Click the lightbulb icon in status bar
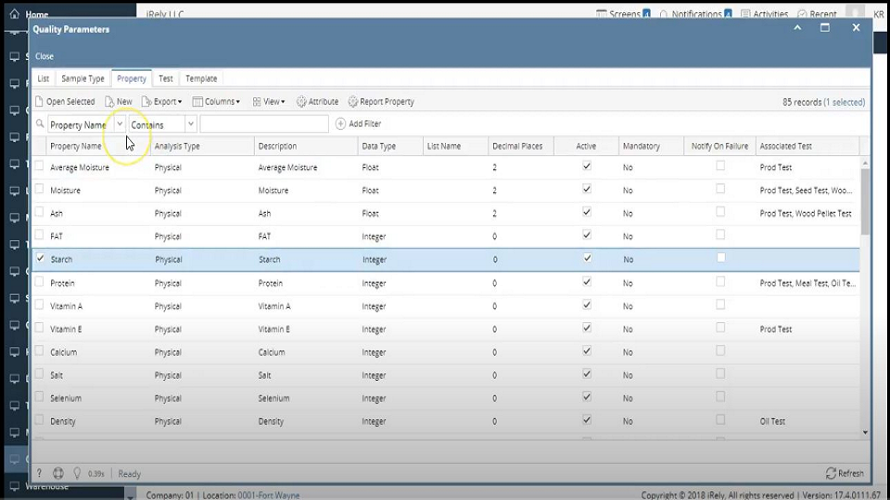This screenshot has width=890, height=500. tap(77, 473)
